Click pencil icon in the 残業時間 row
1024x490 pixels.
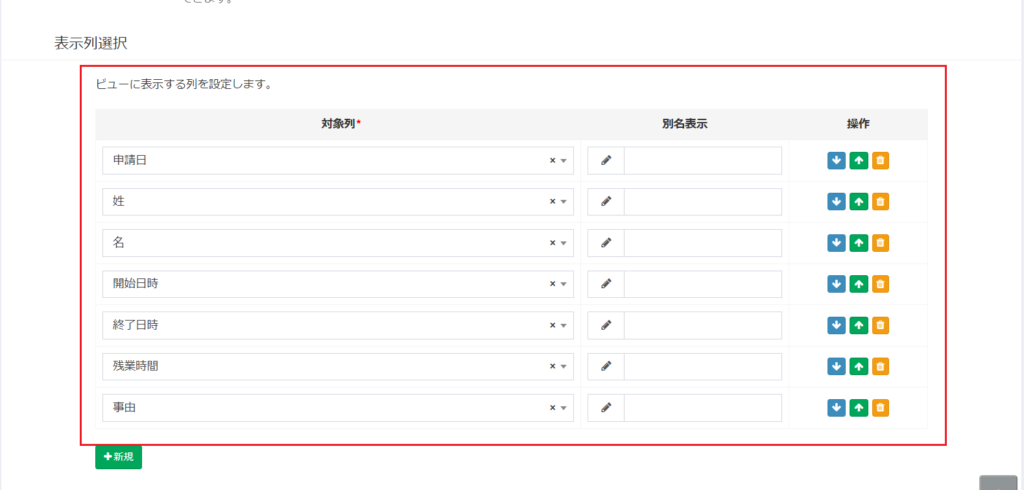click(606, 367)
